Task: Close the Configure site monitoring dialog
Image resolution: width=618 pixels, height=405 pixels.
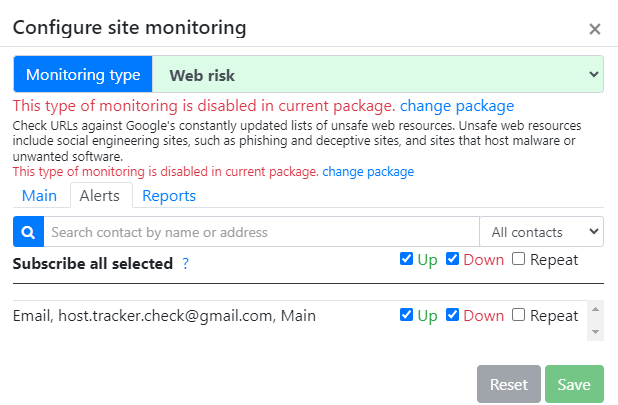Action: pos(595,29)
